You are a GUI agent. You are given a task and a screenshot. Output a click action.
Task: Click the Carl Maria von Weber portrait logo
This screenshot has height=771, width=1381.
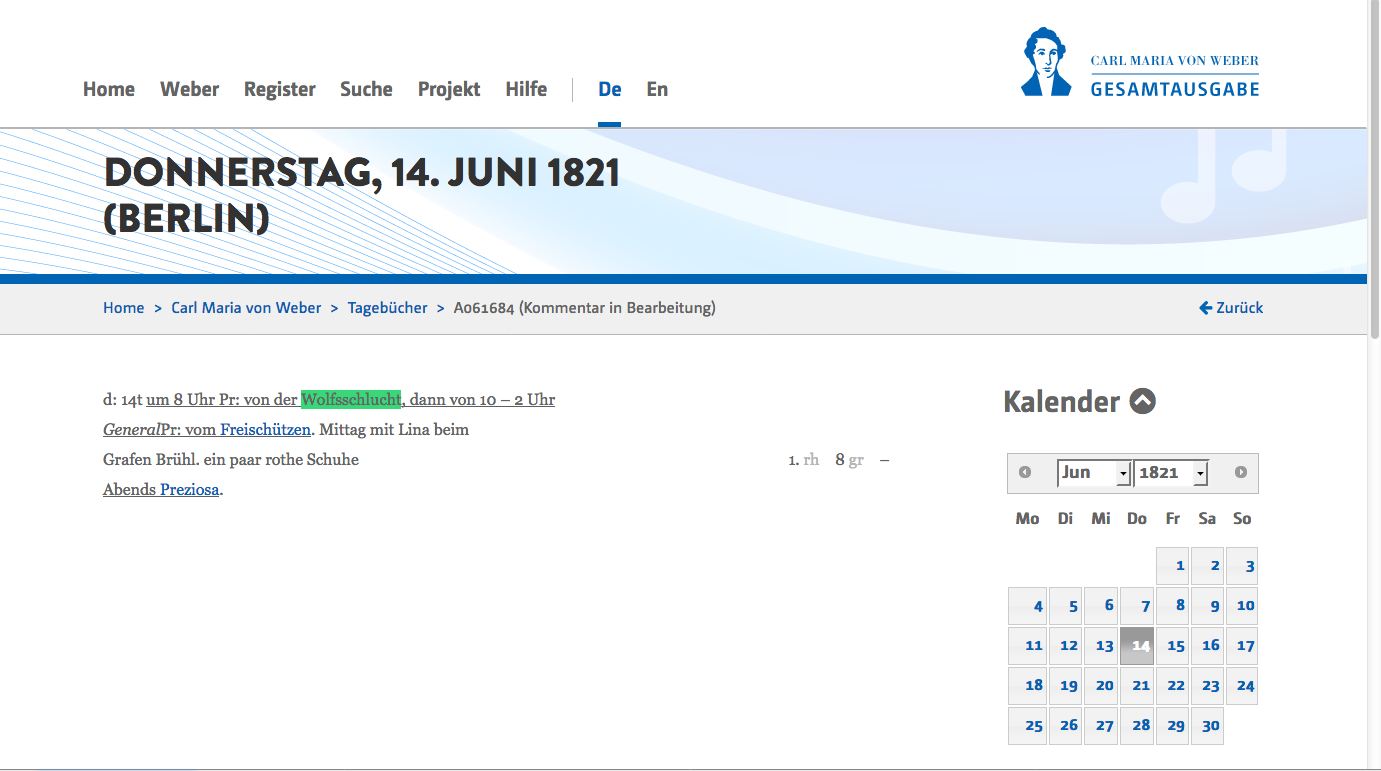pyautogui.click(x=1046, y=62)
